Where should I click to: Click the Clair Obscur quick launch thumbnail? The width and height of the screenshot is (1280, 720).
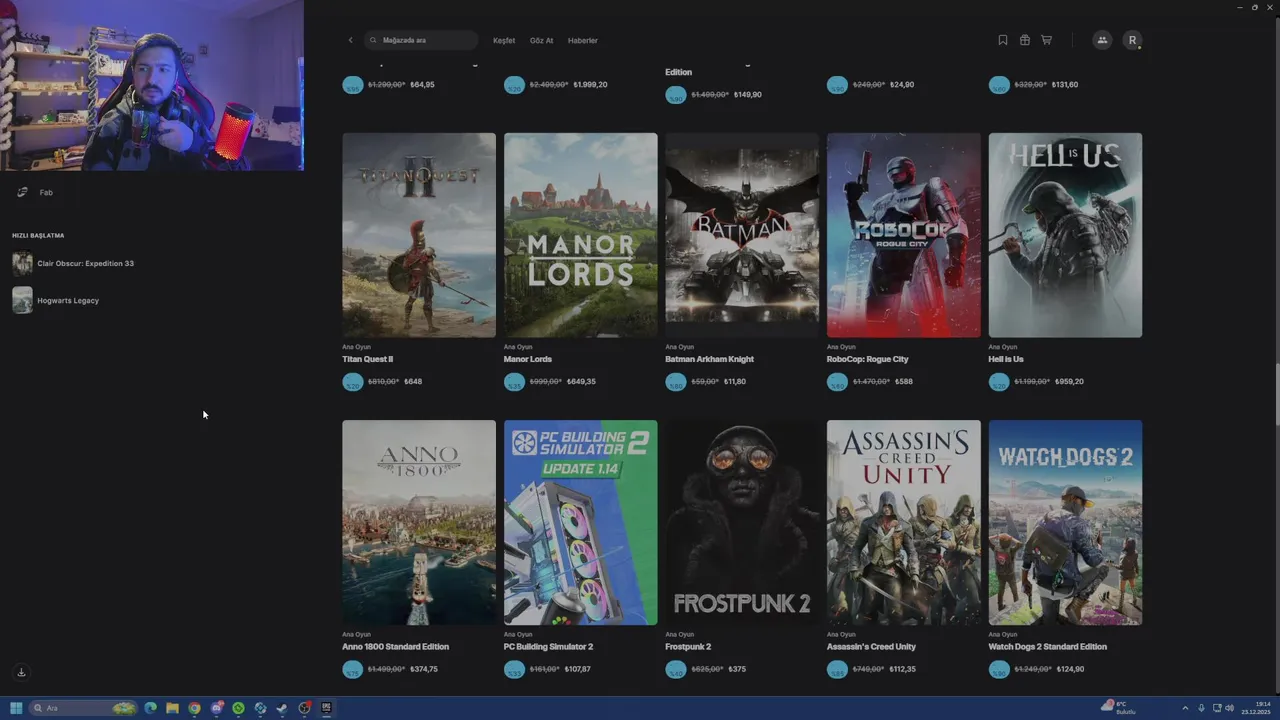coord(22,264)
